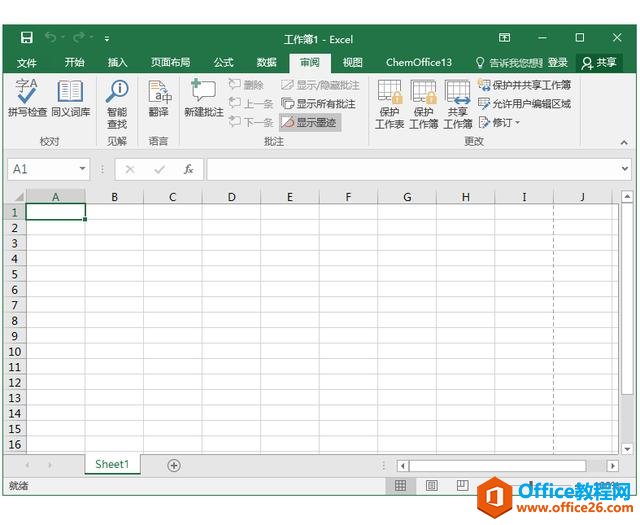This screenshot has height=525, width=640.
Task: Click the Tell Me lightbulb search box
Action: [509, 63]
